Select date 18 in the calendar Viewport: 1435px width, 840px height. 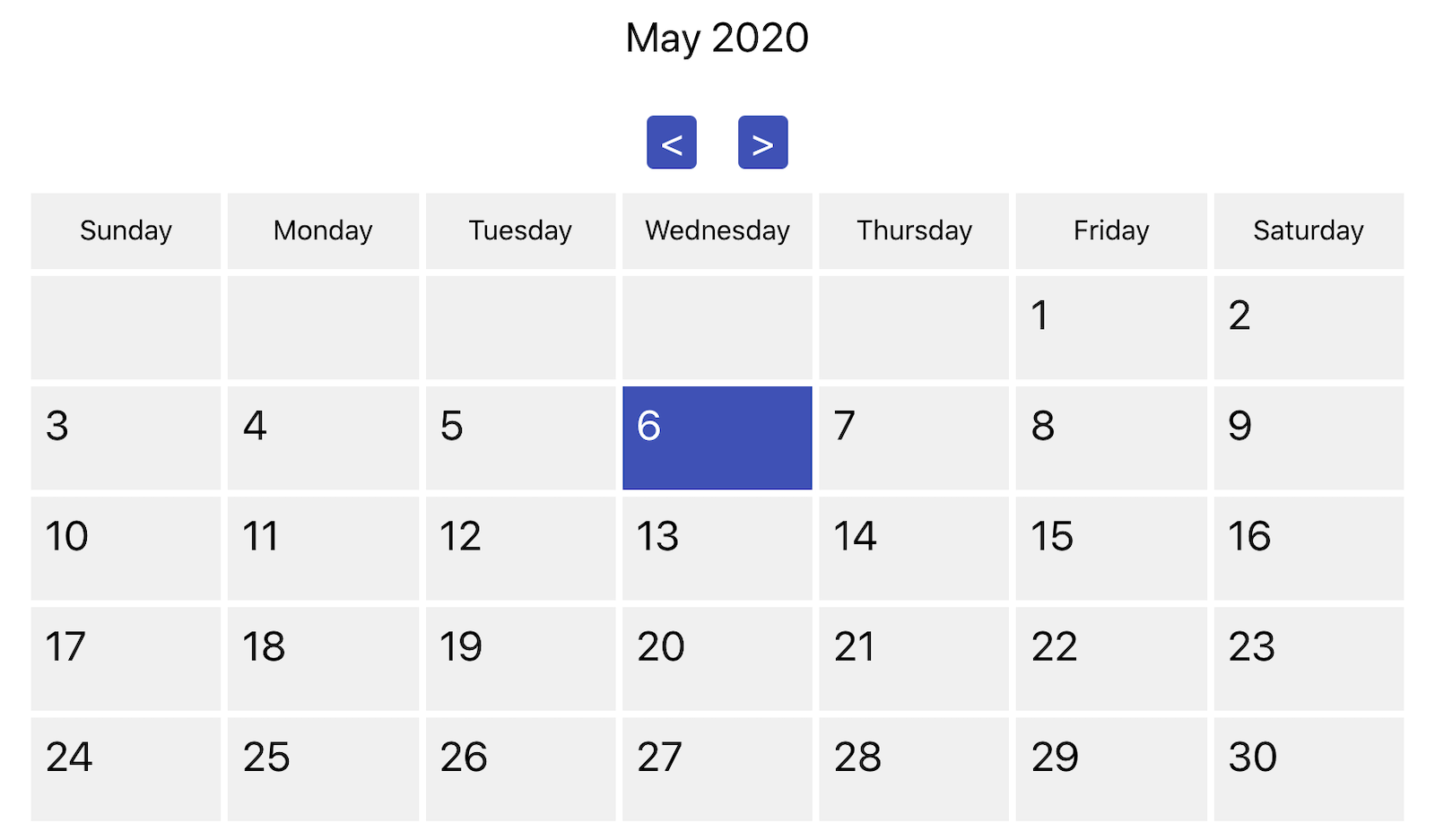point(323,658)
